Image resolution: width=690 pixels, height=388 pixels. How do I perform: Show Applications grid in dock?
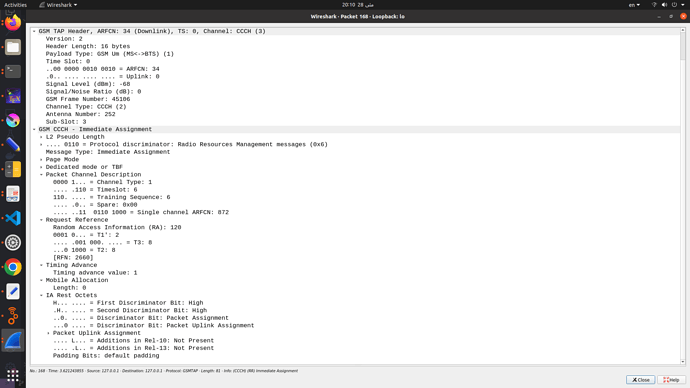tap(13, 375)
